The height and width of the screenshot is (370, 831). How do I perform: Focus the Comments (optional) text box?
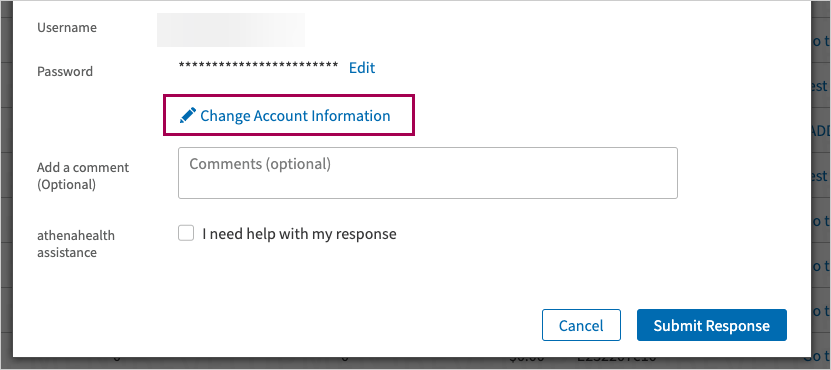[428, 173]
